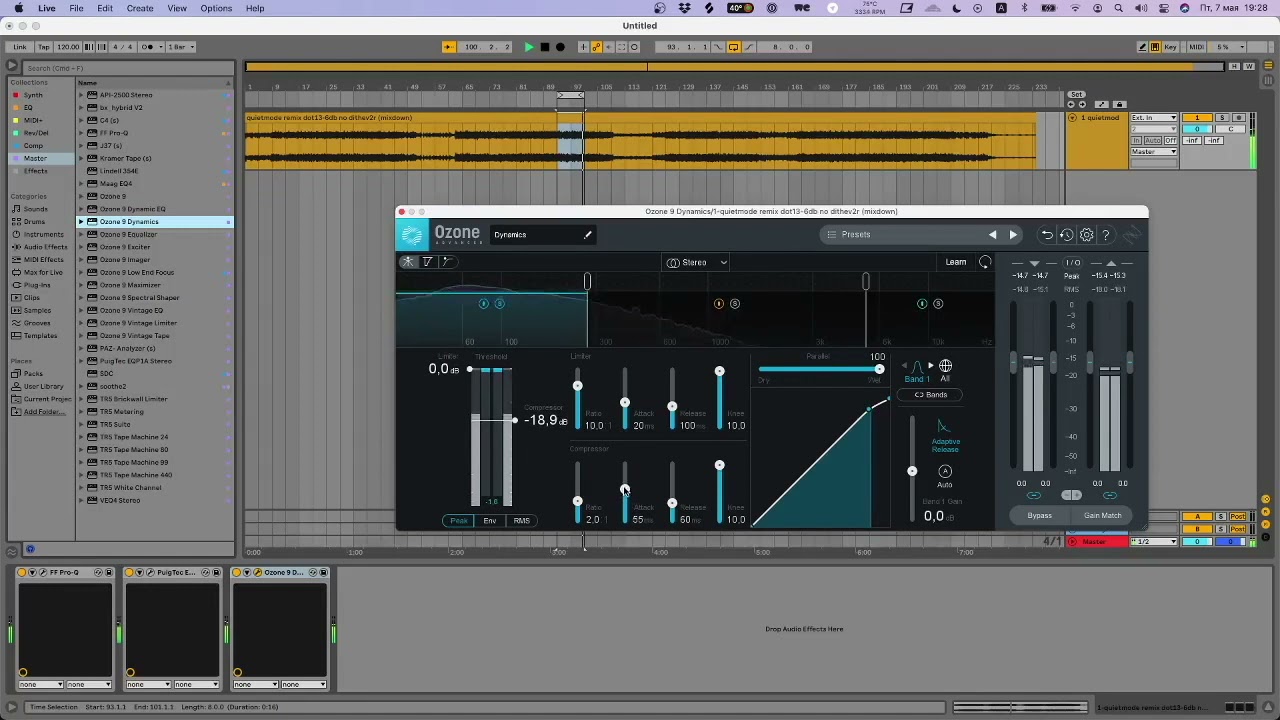Open the 1 Bar quantization dropdown
The width and height of the screenshot is (1280, 720).
[x=180, y=47]
